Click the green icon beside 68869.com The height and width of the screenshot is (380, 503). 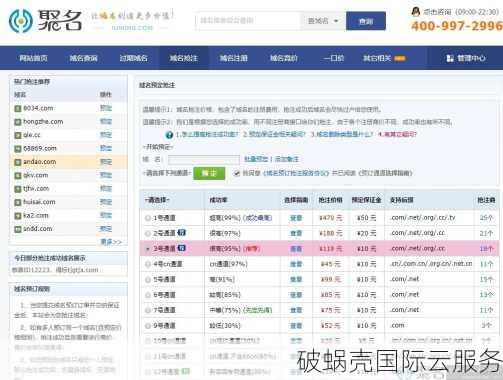[18, 149]
